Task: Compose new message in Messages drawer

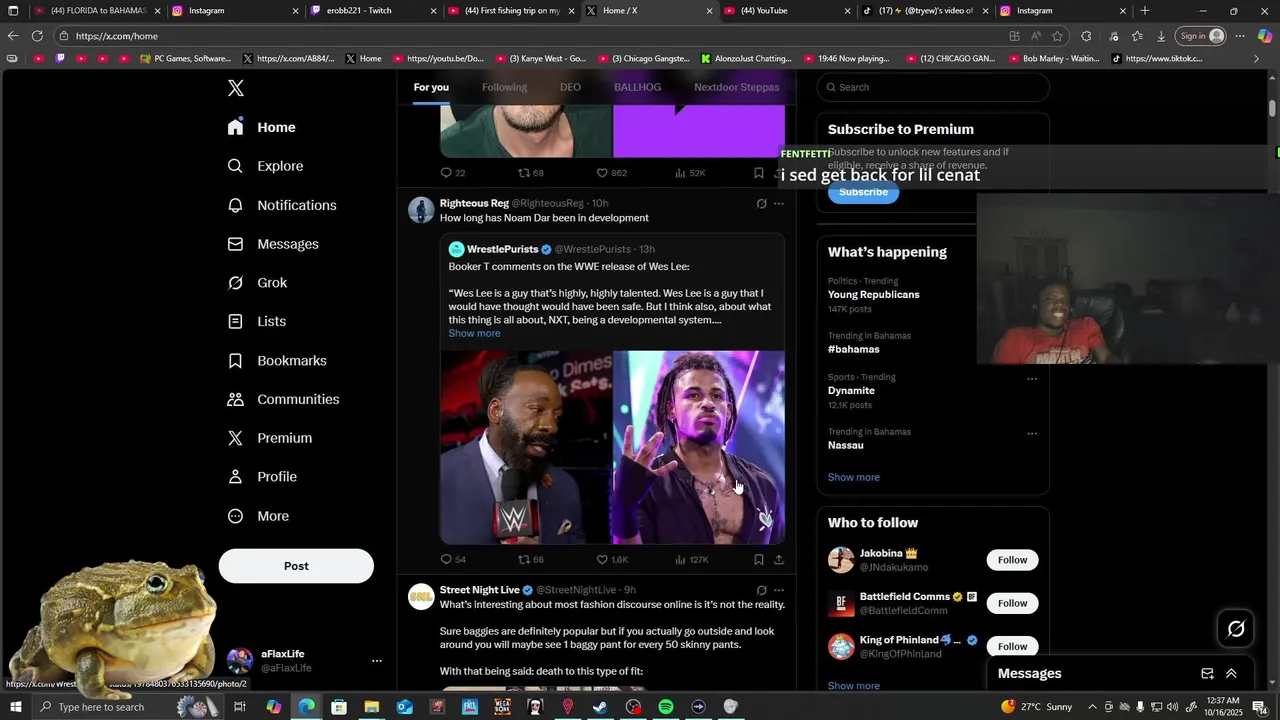Action: 1207,674
